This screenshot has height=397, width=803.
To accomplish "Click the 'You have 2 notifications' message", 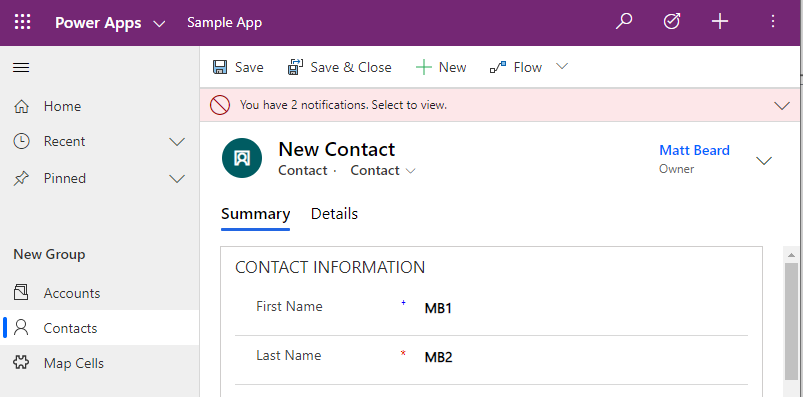I will (x=343, y=106).
